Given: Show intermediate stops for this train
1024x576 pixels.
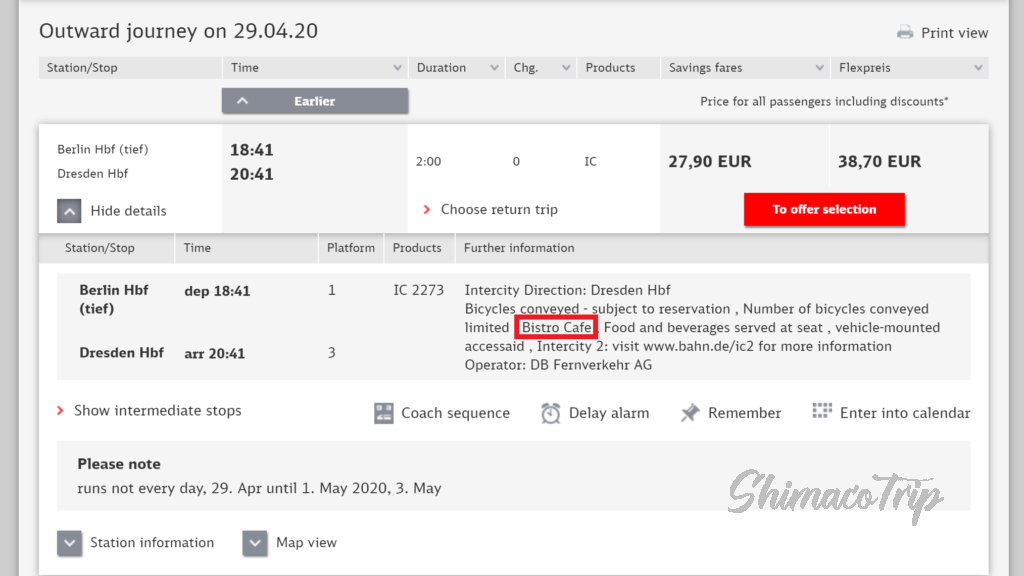Looking at the screenshot, I should click(x=157, y=411).
